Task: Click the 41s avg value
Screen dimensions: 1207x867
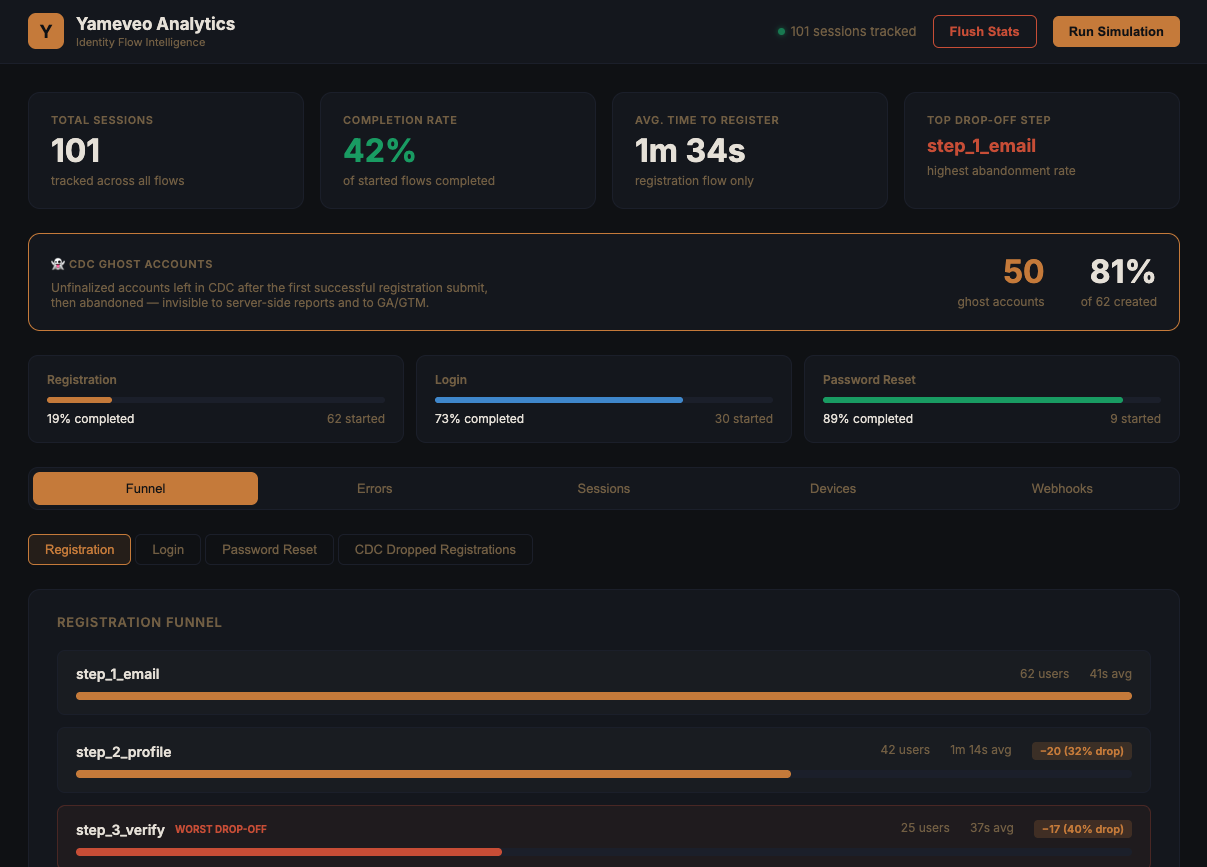Action: point(1111,674)
